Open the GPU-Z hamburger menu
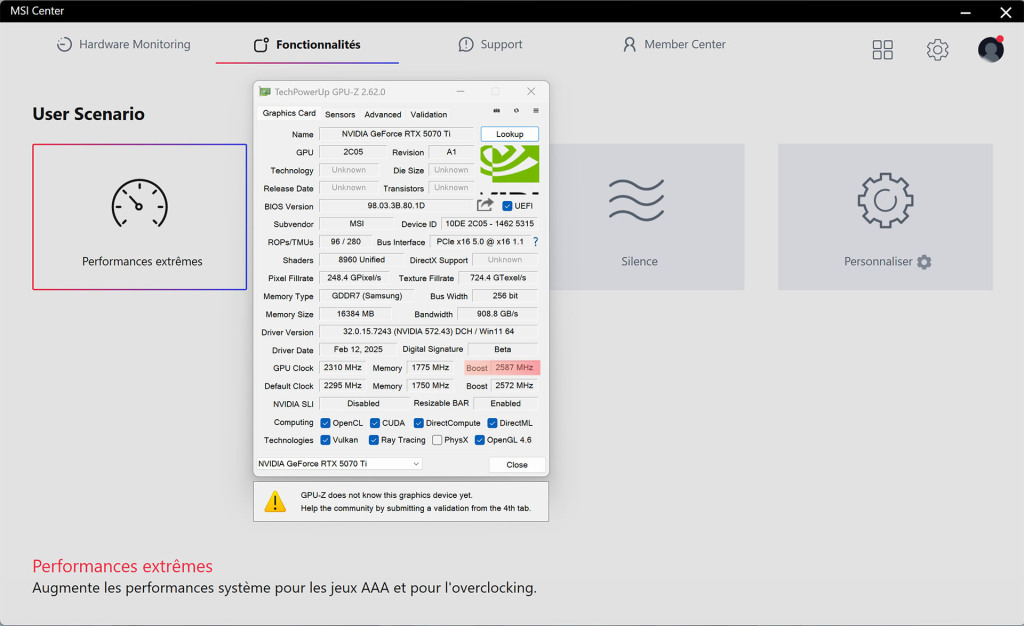 point(536,111)
